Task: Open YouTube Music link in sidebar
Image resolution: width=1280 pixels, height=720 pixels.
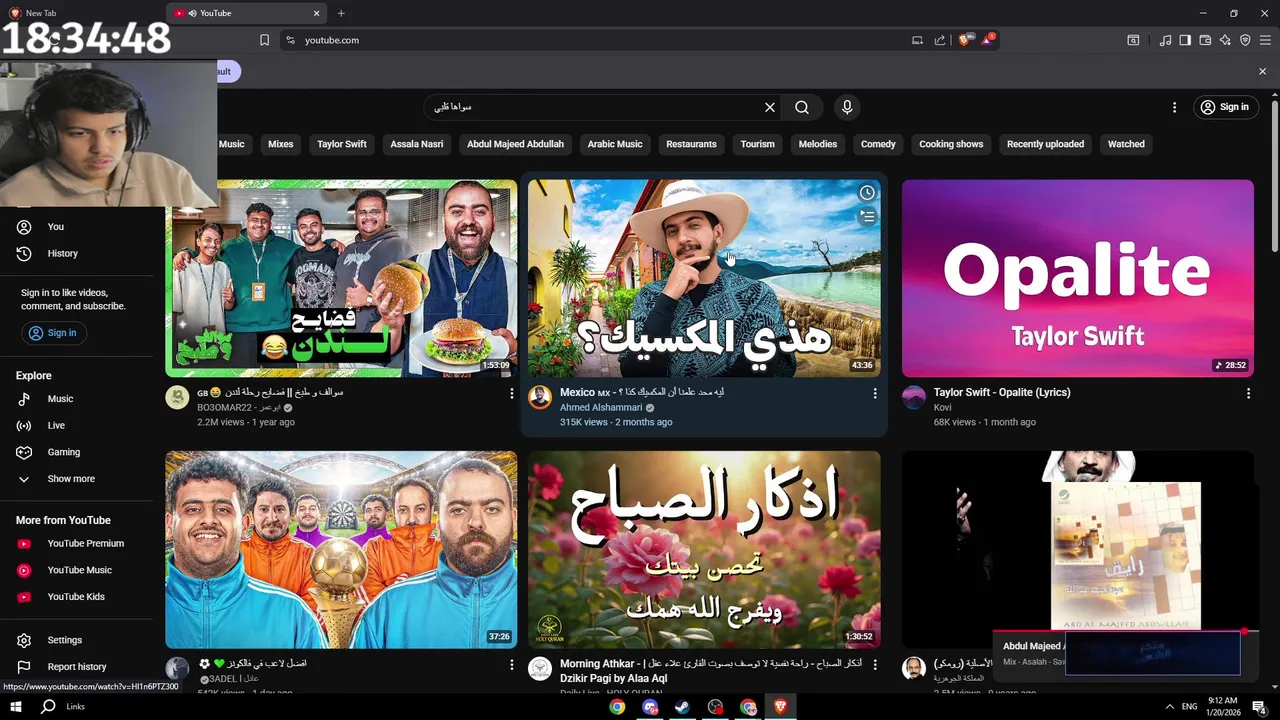Action: [x=79, y=570]
